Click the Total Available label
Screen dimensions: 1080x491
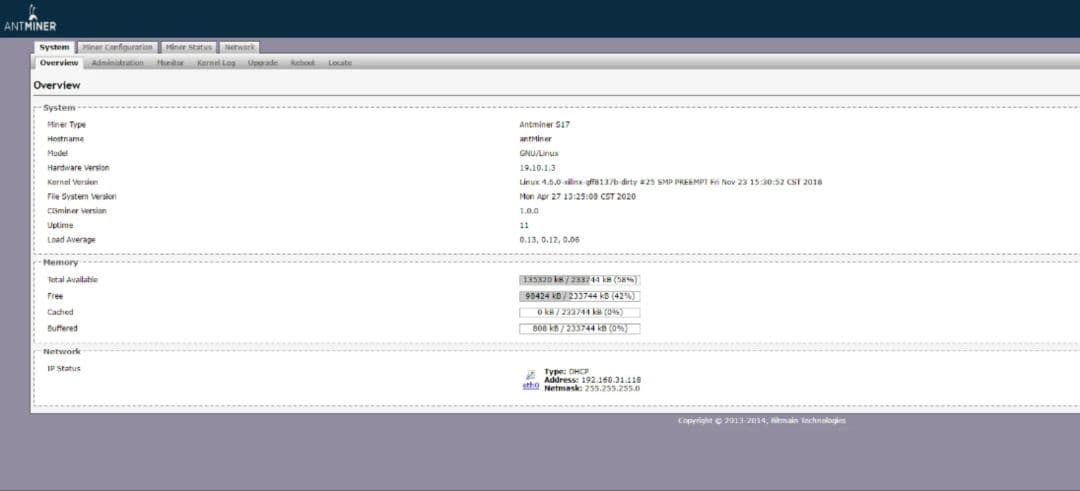pyautogui.click(x=72, y=280)
